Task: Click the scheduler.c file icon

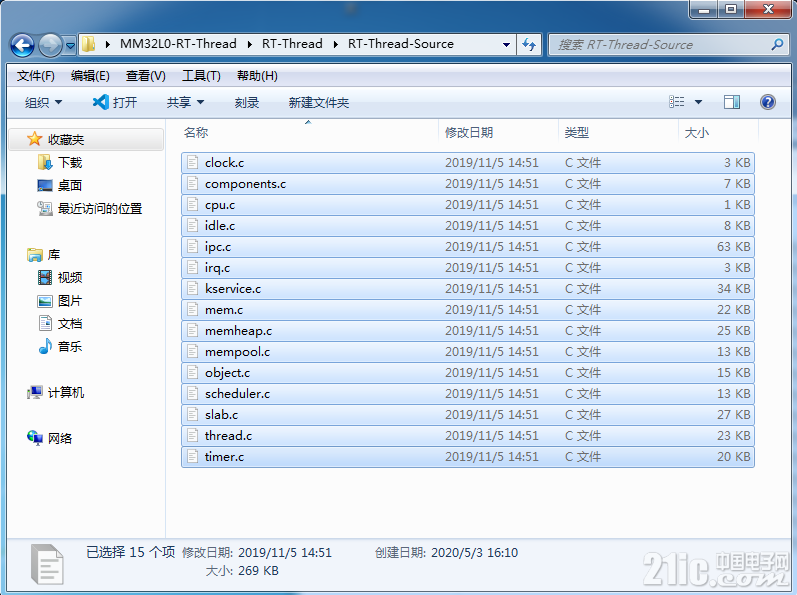Action: [192, 394]
